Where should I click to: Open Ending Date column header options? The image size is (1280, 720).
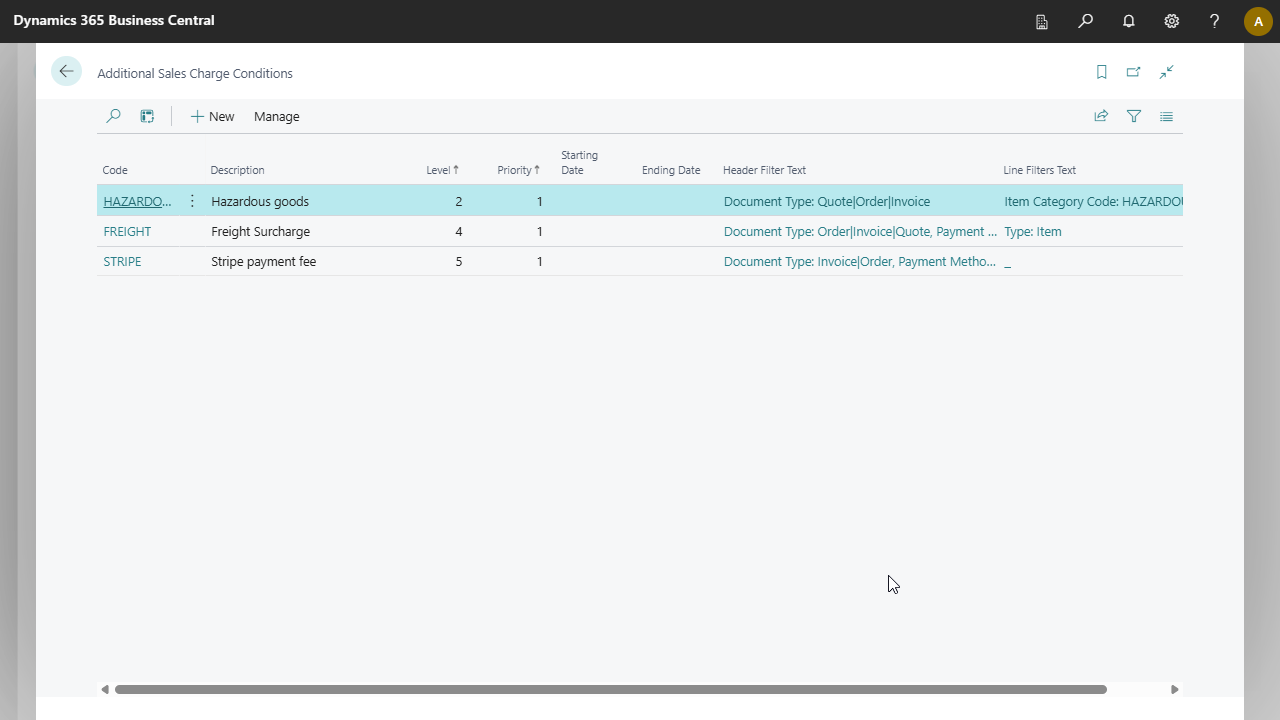[x=671, y=170]
